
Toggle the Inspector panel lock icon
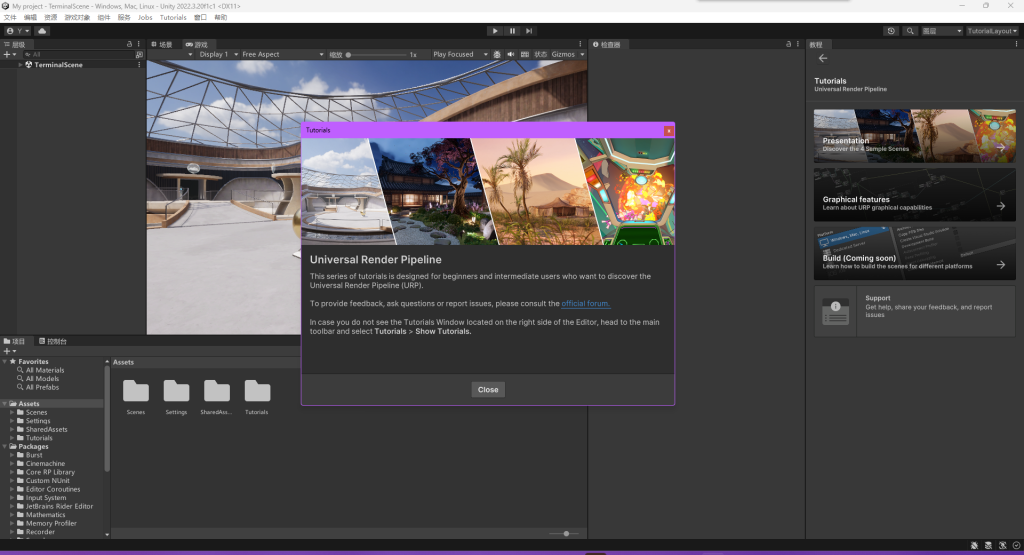787,45
